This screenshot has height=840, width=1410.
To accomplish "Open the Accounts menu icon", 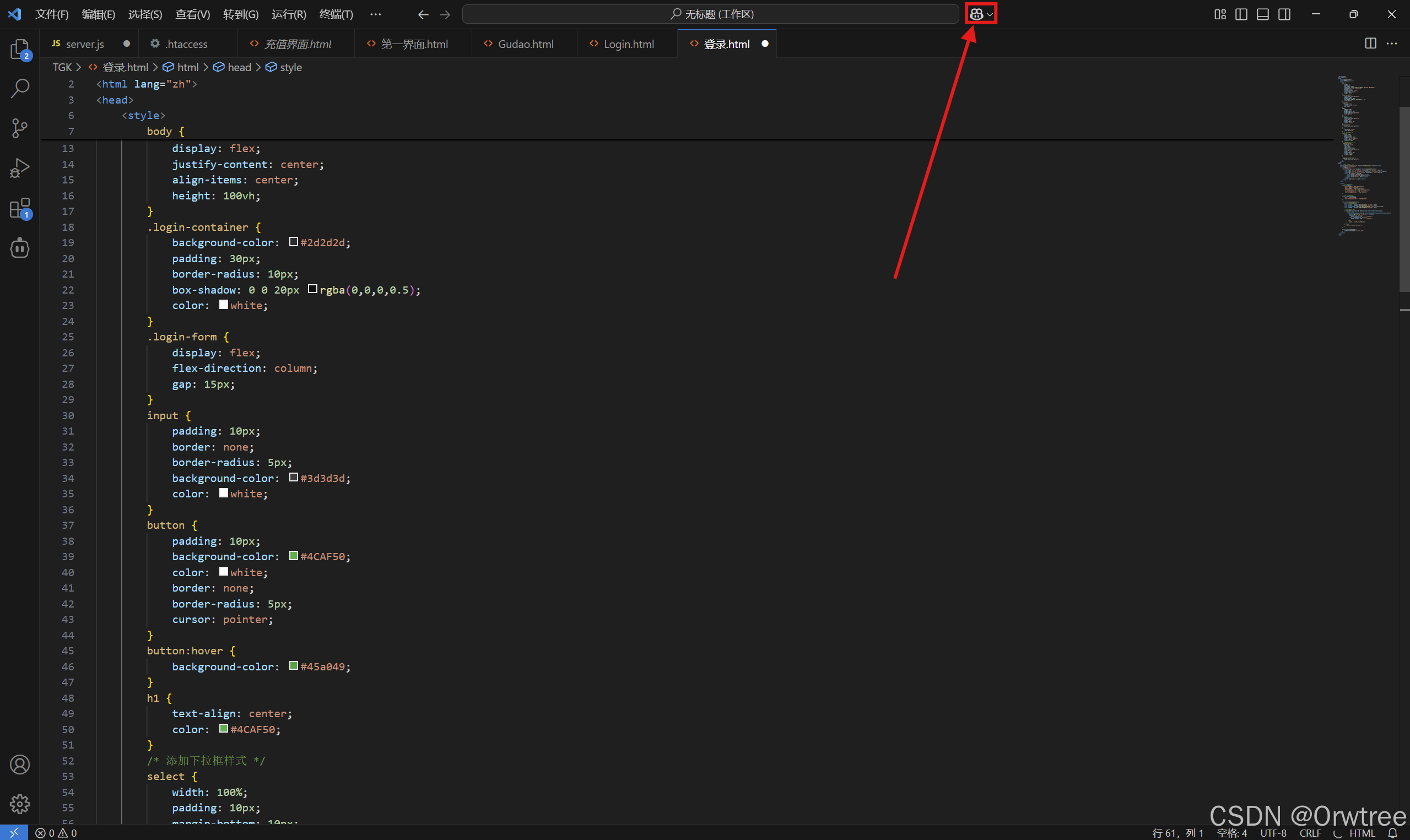I will pyautogui.click(x=20, y=765).
